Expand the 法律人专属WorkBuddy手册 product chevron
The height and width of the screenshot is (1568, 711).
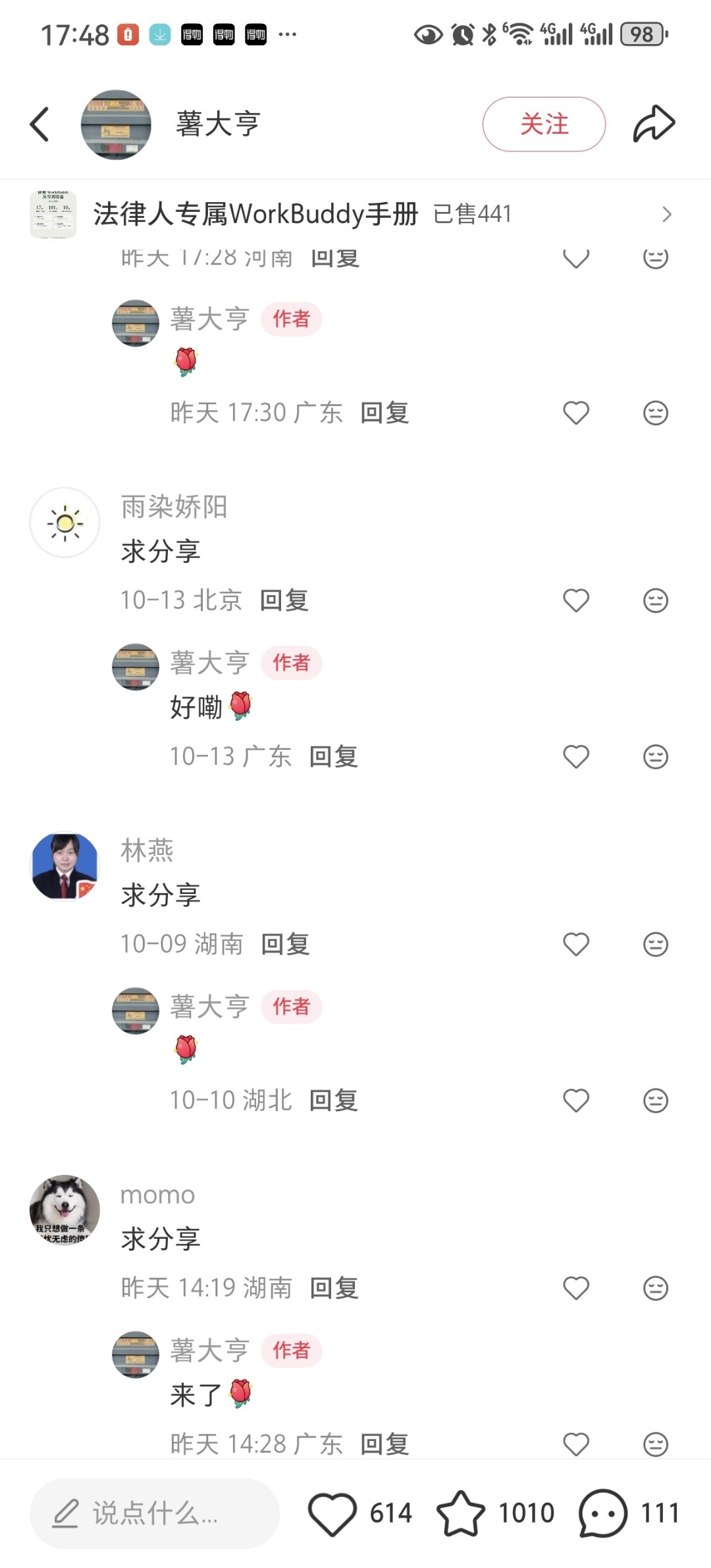point(667,214)
